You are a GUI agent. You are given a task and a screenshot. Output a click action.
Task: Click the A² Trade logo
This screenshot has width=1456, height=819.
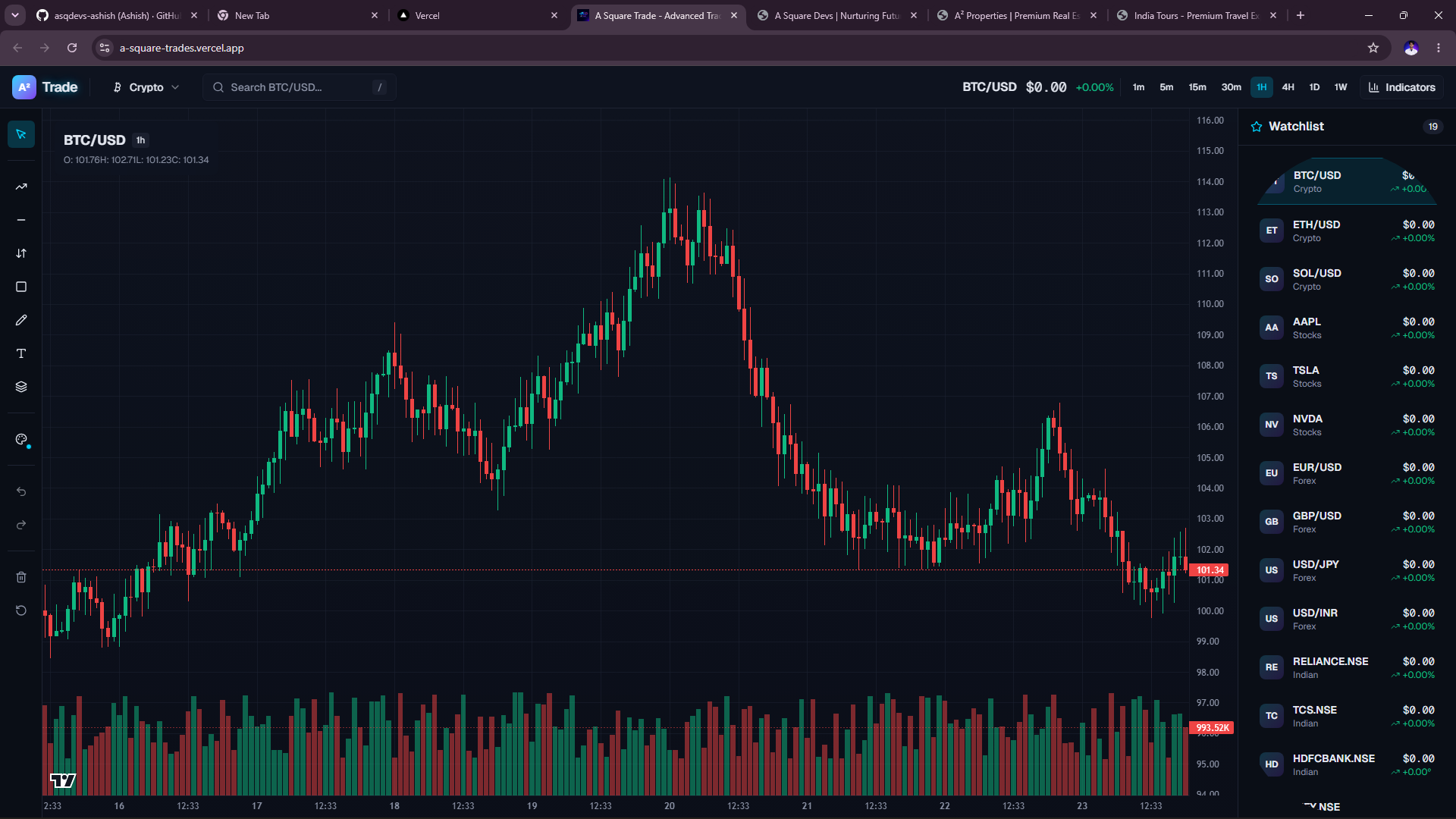coord(45,87)
